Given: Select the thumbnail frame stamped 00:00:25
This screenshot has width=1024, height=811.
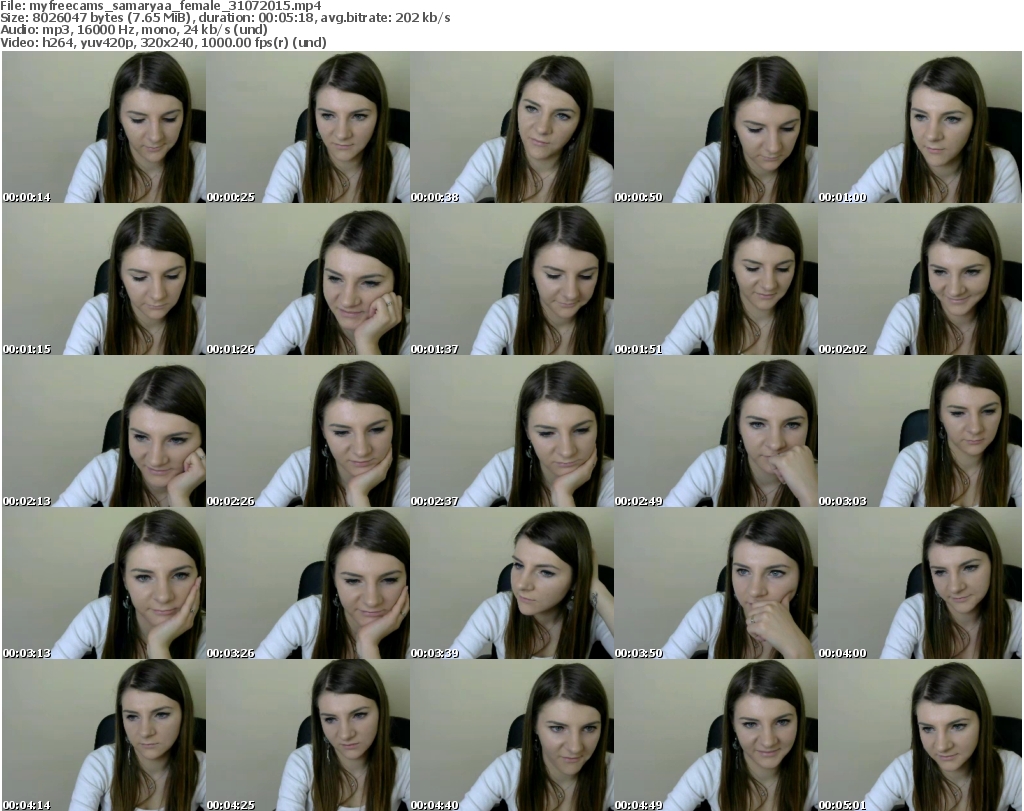Looking at the screenshot, I should [x=308, y=127].
